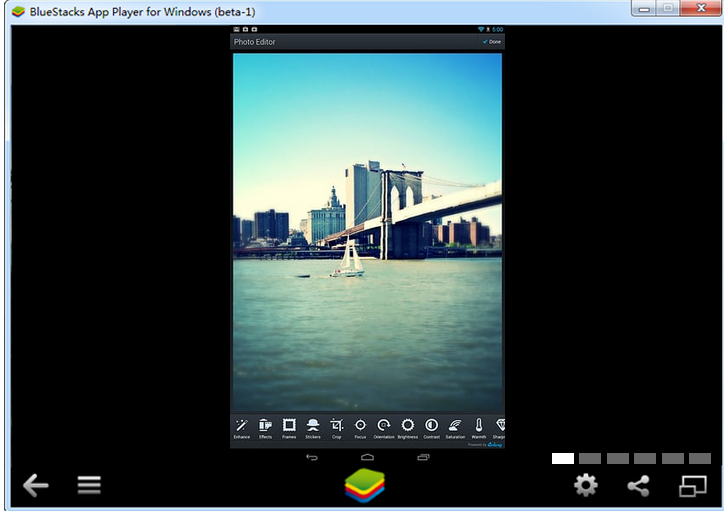Select the Sharpness tool at toolbar end

pyautogui.click(x=499, y=426)
